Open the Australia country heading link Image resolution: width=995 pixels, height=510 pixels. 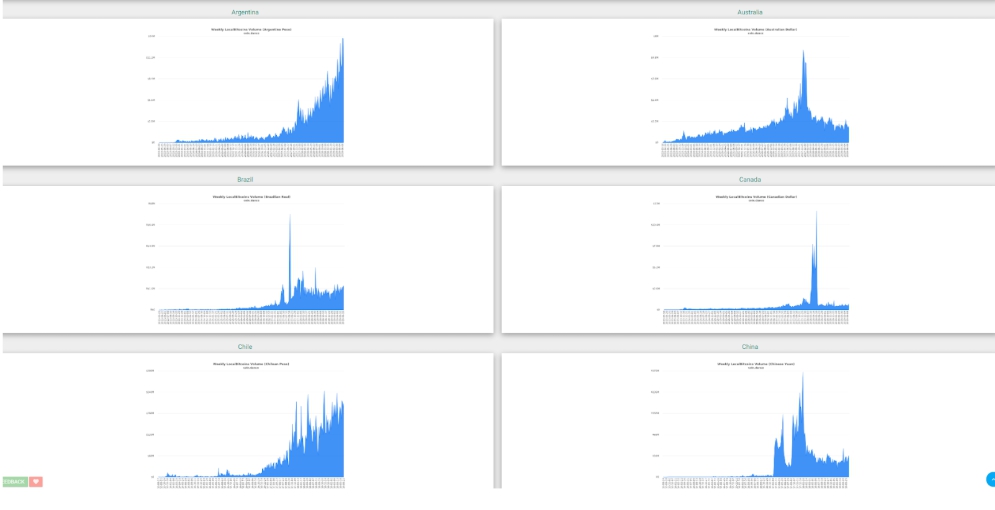pos(750,12)
